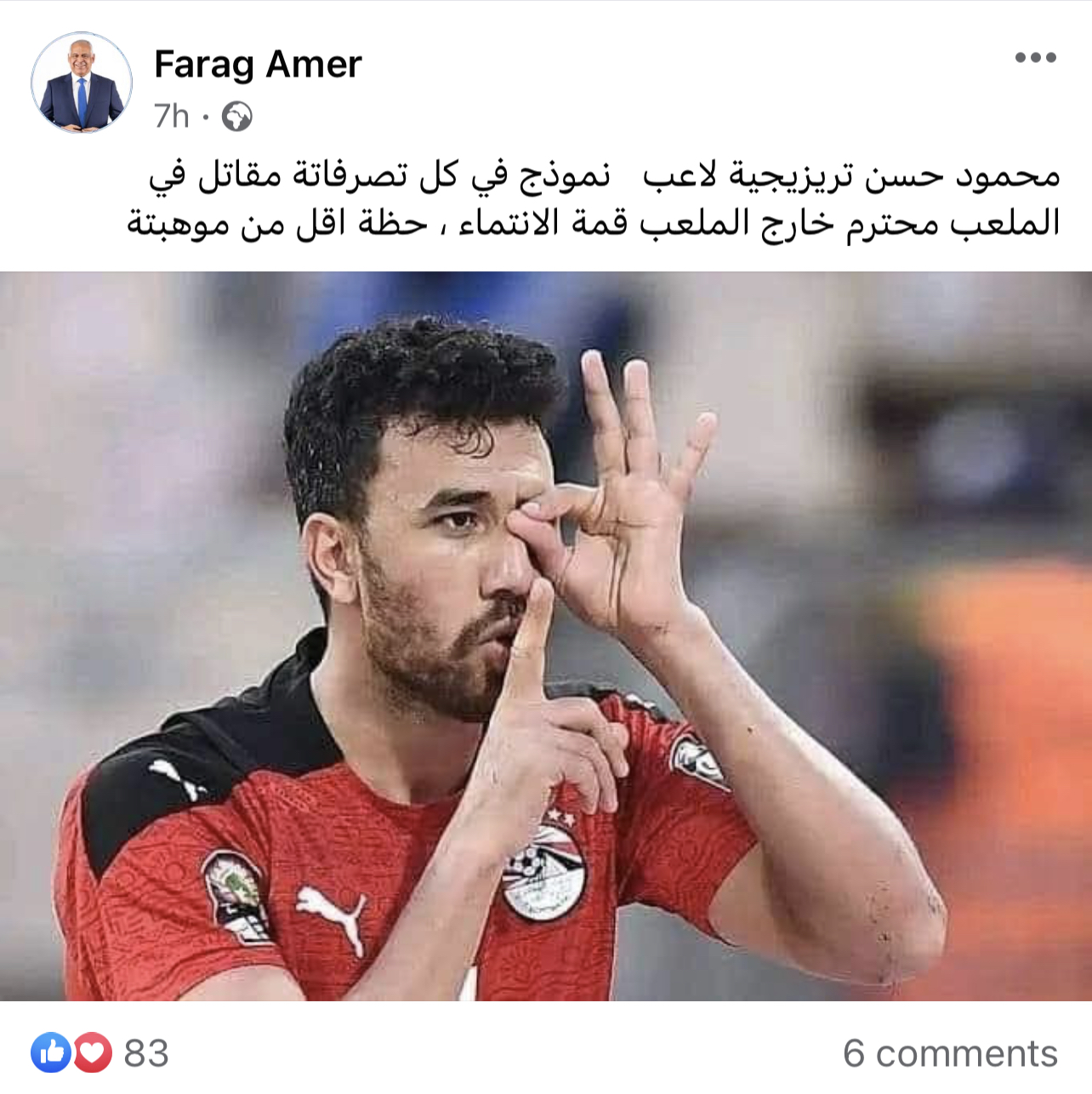Image resolution: width=1092 pixels, height=1094 pixels.
Task: Click the globe public audience icon
Action: coord(236,117)
